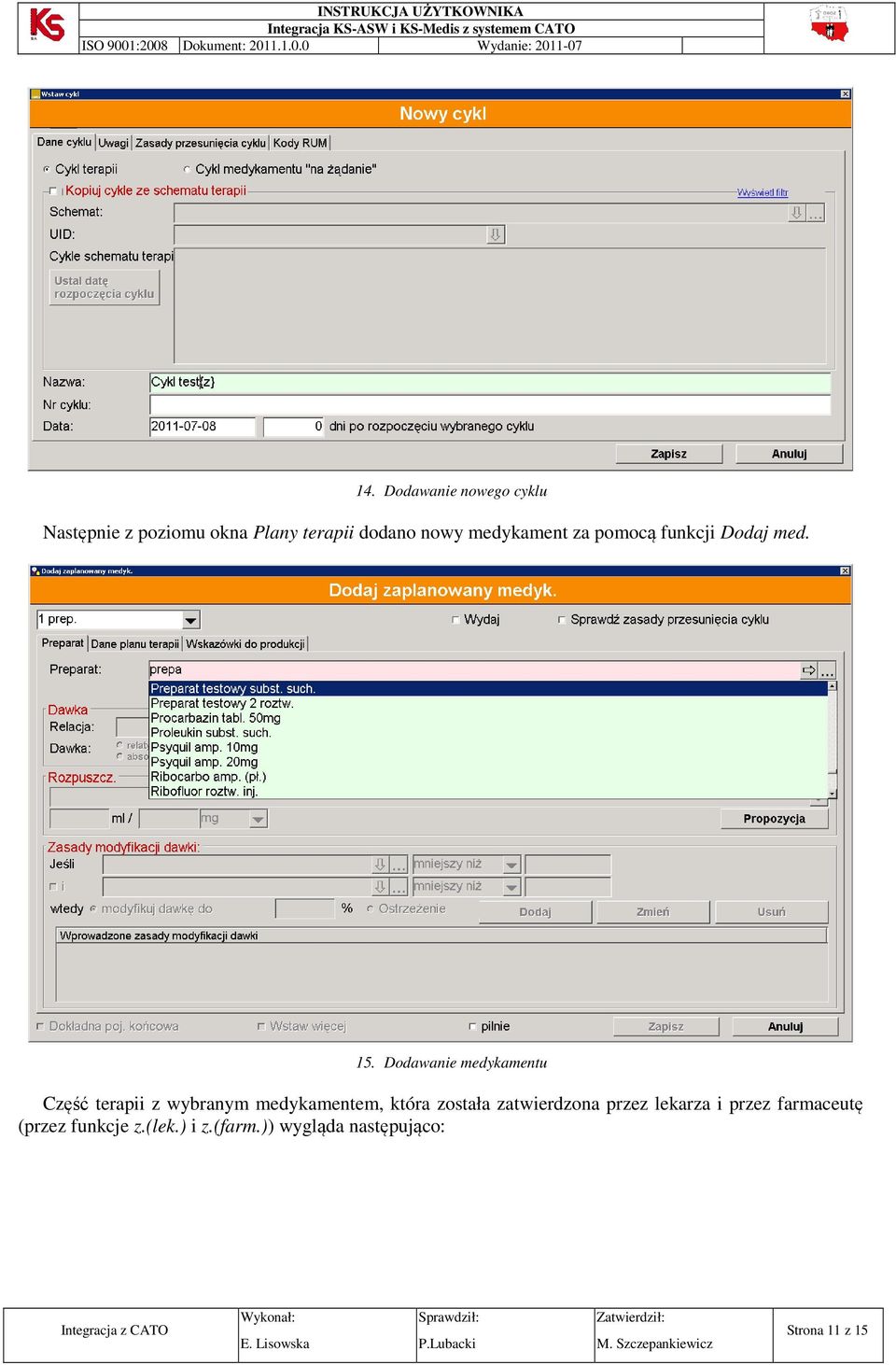
Task: Click Anuluj in Nowy cykl window
Action: pos(789,454)
